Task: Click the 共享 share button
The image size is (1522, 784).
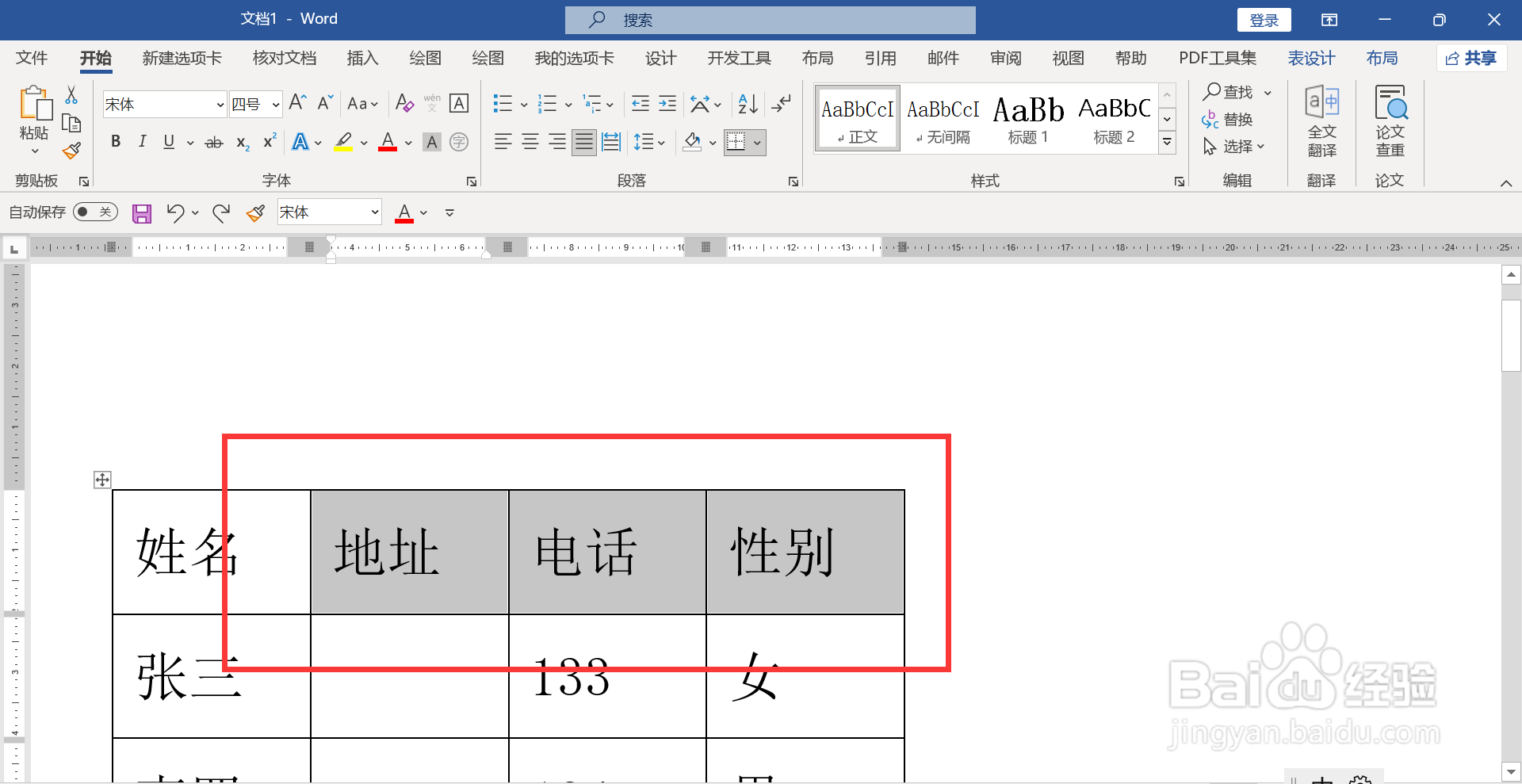Action: tap(1471, 58)
